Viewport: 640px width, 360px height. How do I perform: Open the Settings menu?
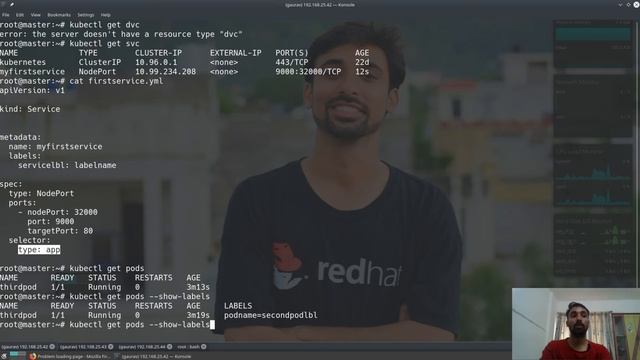85,15
